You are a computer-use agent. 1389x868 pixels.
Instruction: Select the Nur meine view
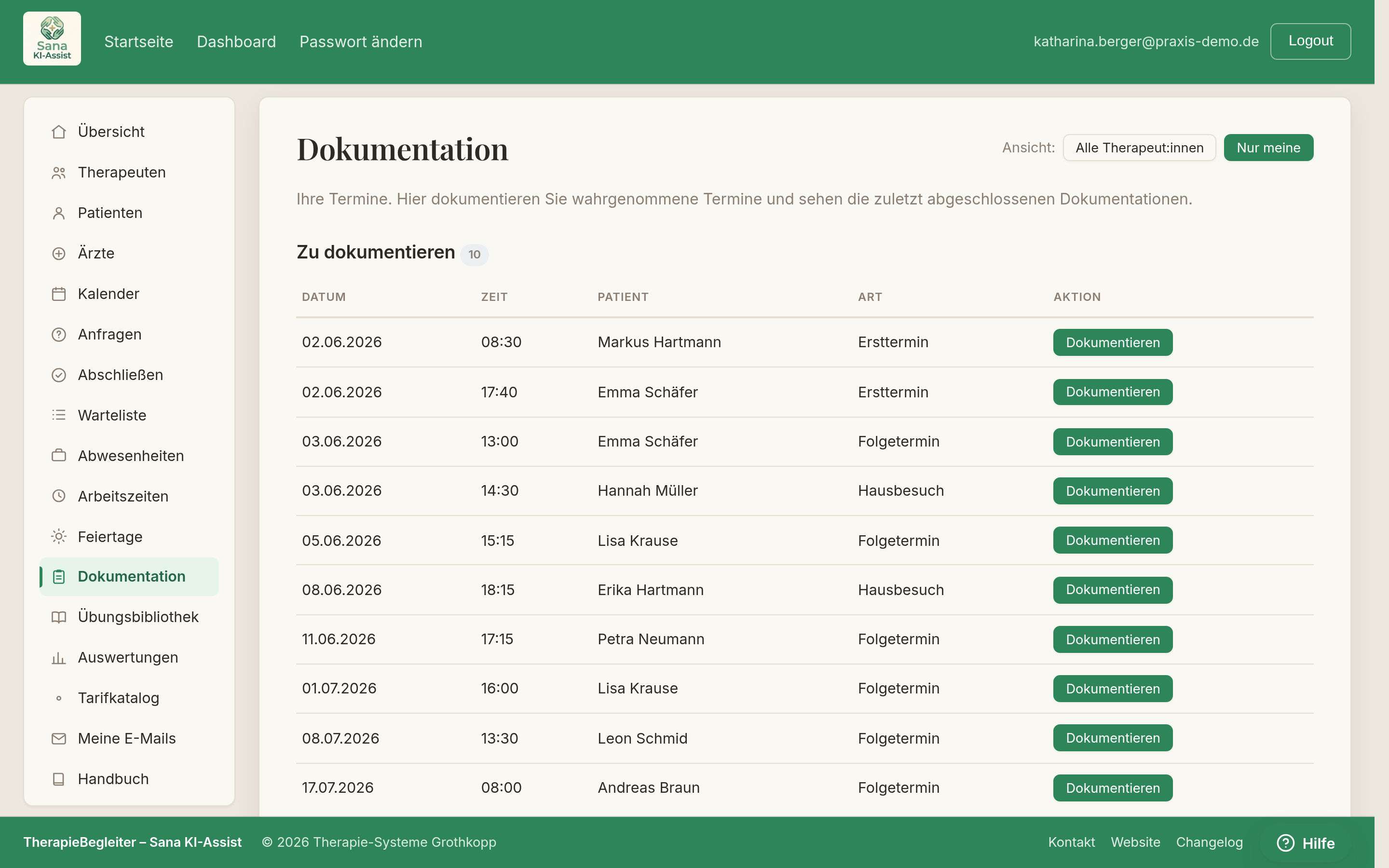[x=1268, y=148]
